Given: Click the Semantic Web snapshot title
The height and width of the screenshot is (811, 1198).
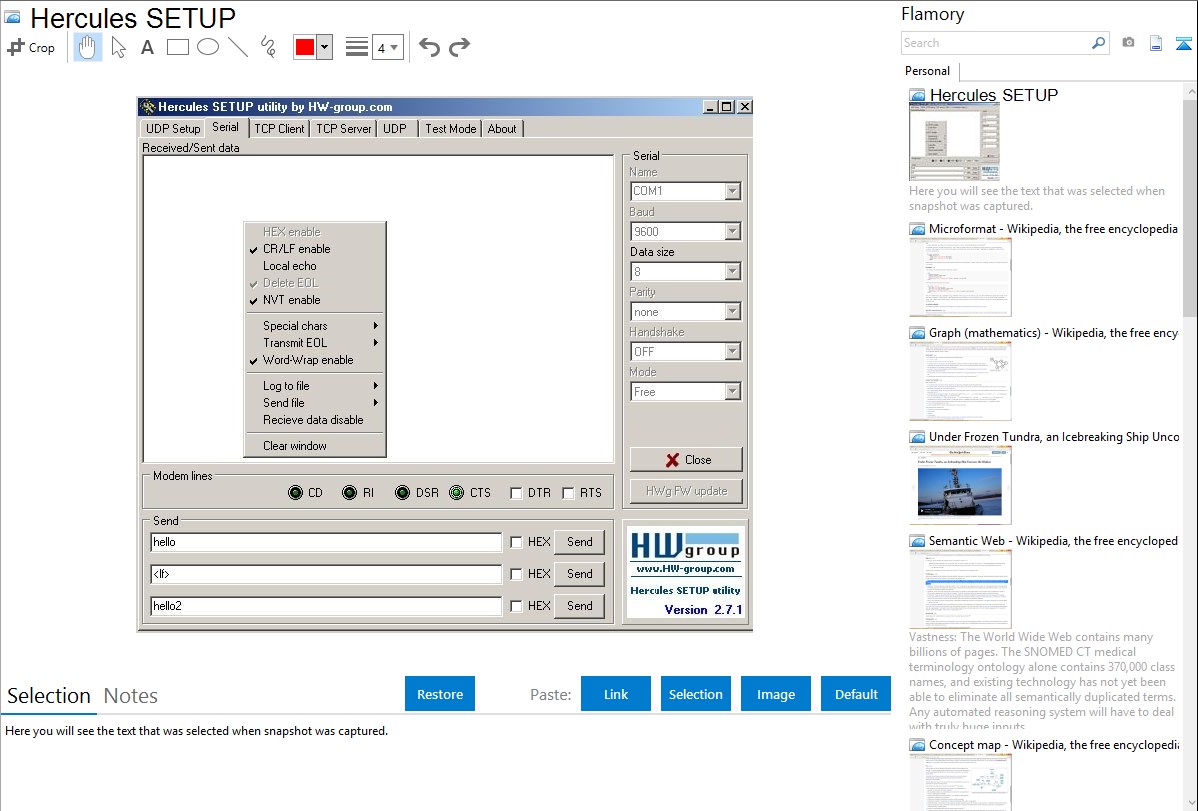Looking at the screenshot, I should click(1054, 540).
